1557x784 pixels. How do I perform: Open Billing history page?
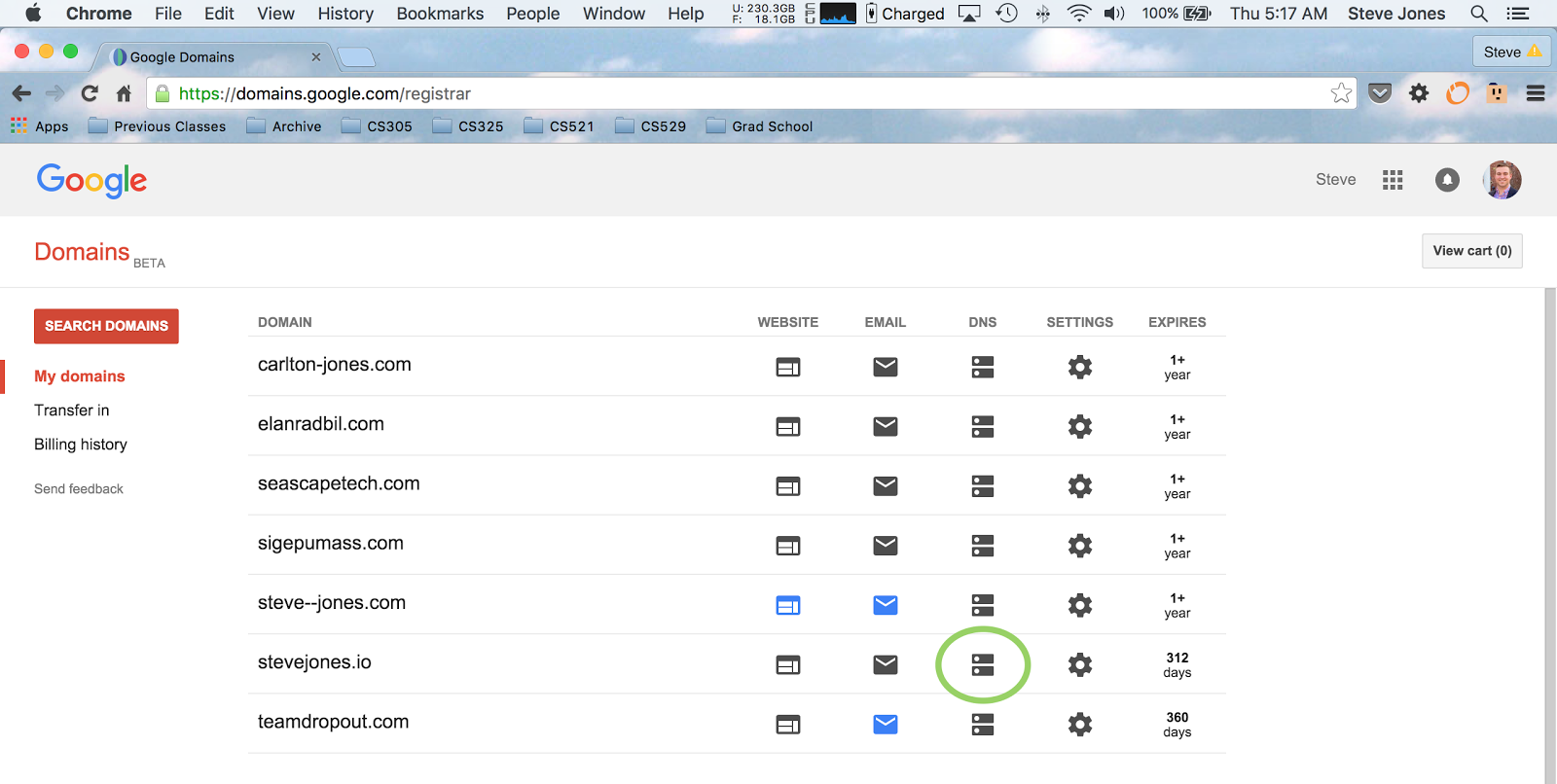coord(81,445)
